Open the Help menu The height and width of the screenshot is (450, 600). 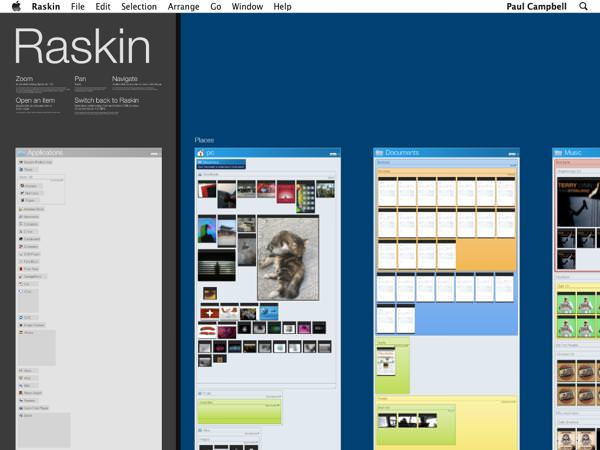click(282, 7)
